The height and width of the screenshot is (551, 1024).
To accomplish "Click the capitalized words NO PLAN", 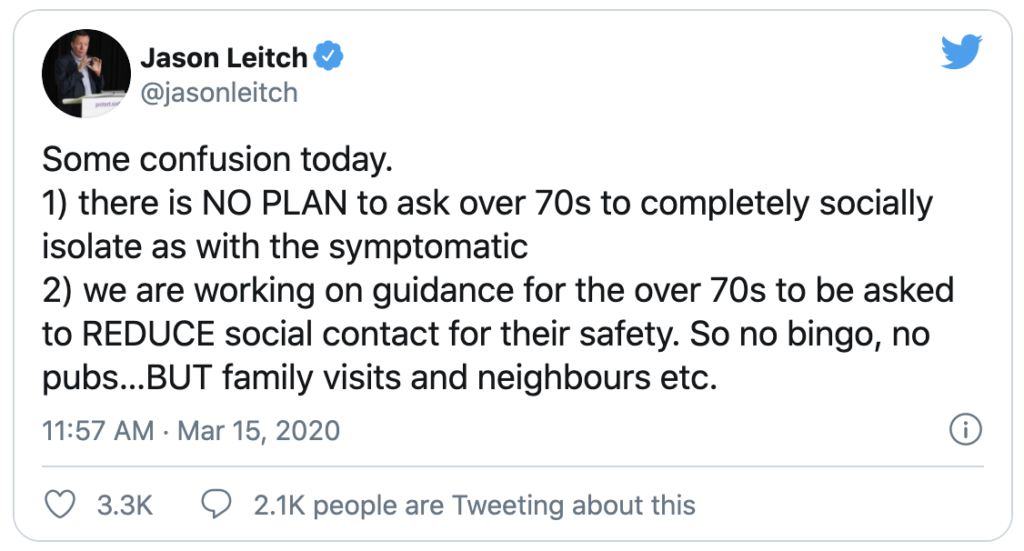I will (274, 203).
